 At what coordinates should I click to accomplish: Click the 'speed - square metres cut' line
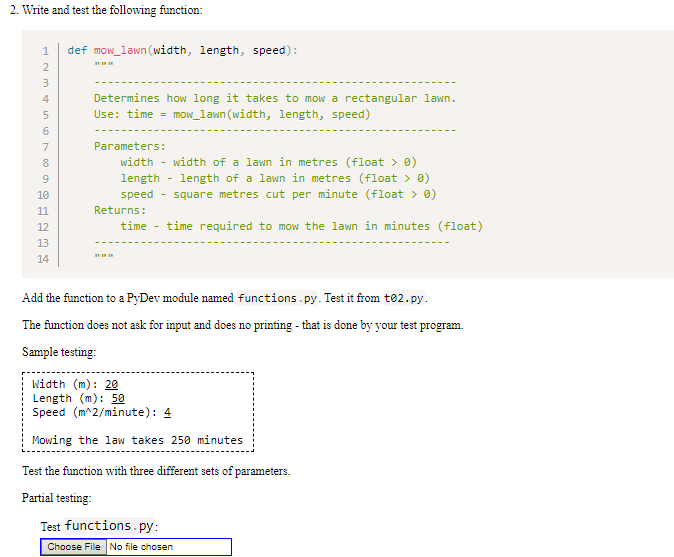tap(279, 194)
